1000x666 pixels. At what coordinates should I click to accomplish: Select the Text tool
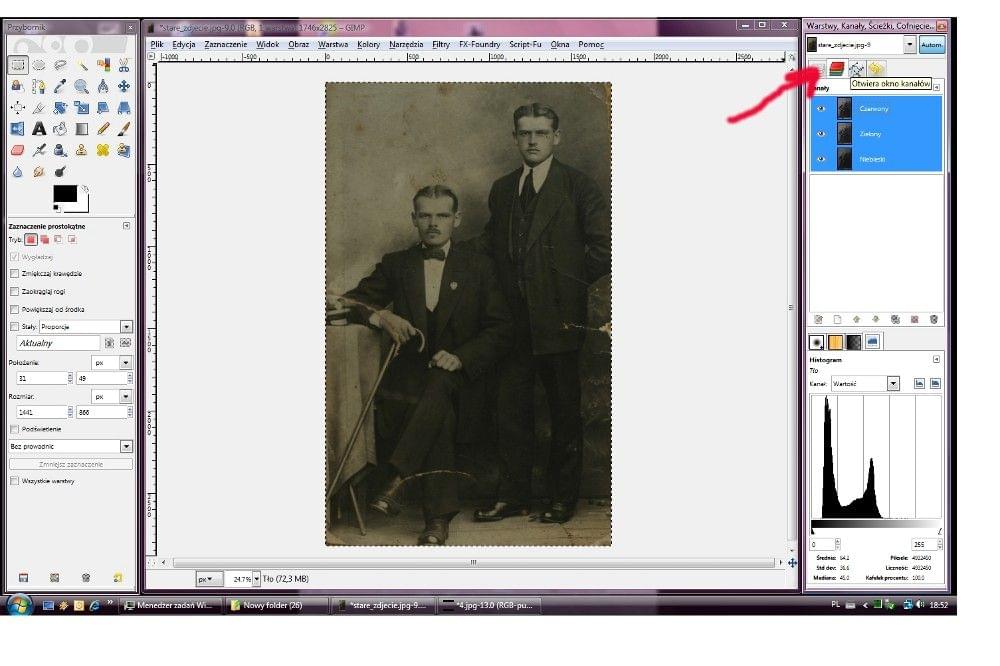point(39,129)
